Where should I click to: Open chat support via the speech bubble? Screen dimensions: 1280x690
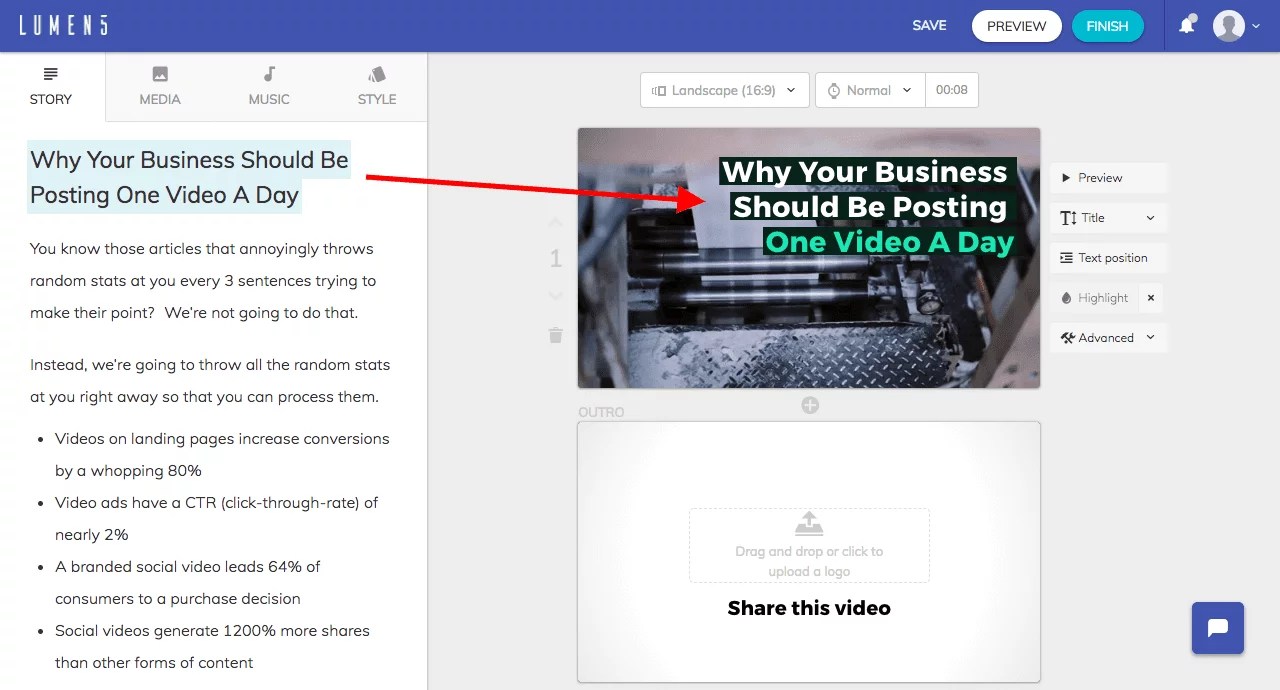point(1217,628)
